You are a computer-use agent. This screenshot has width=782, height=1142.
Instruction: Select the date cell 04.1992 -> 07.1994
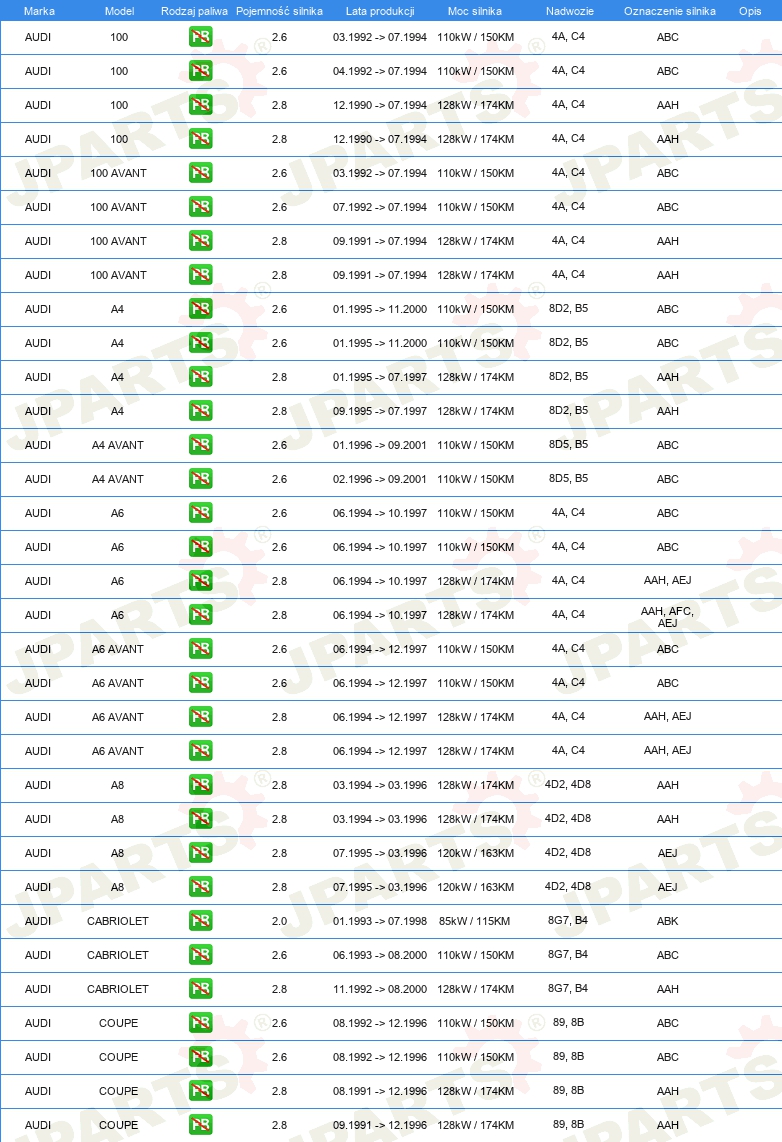tap(380, 71)
